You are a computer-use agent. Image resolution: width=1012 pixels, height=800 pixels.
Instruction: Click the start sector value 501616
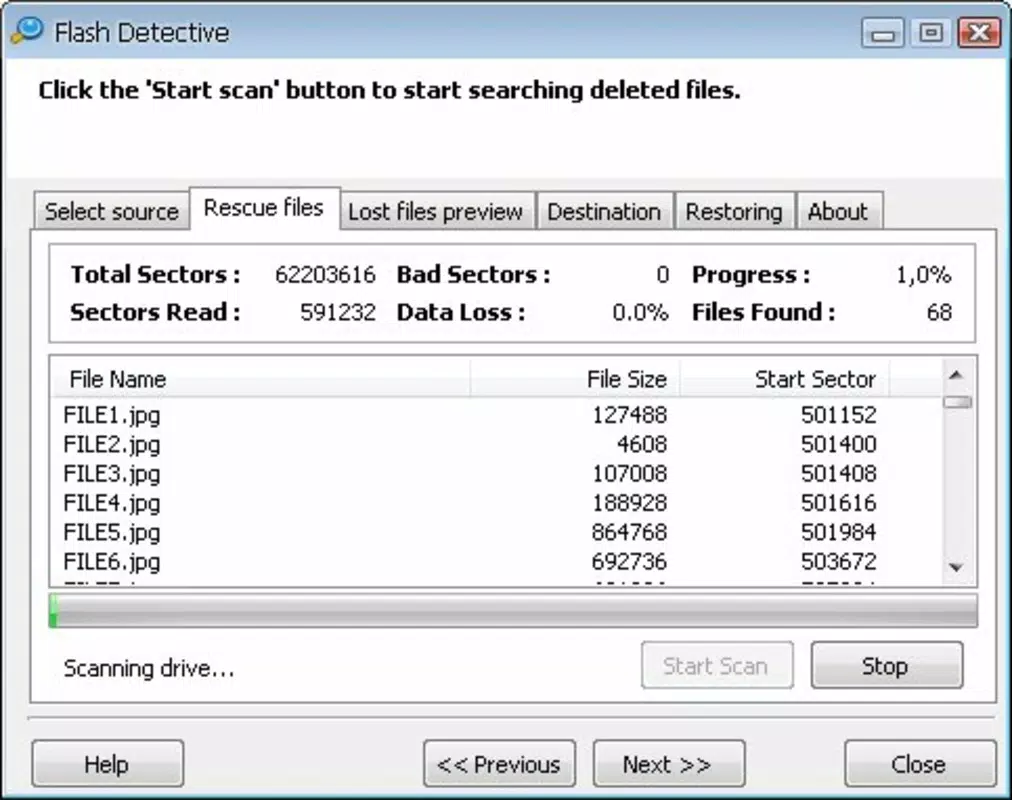(x=838, y=503)
